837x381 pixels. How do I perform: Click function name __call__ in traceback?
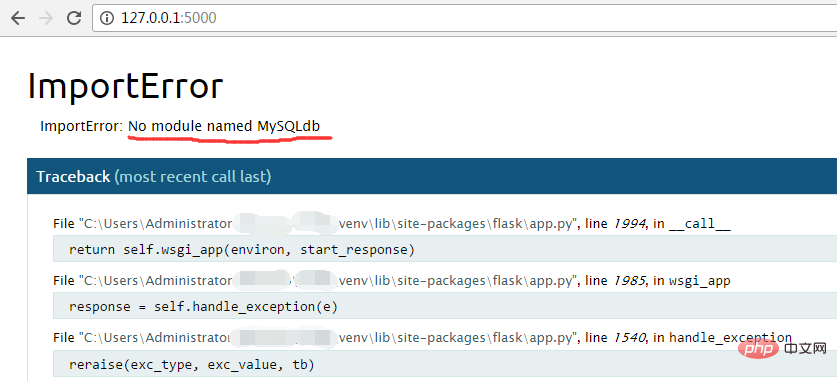pyautogui.click(x=699, y=224)
